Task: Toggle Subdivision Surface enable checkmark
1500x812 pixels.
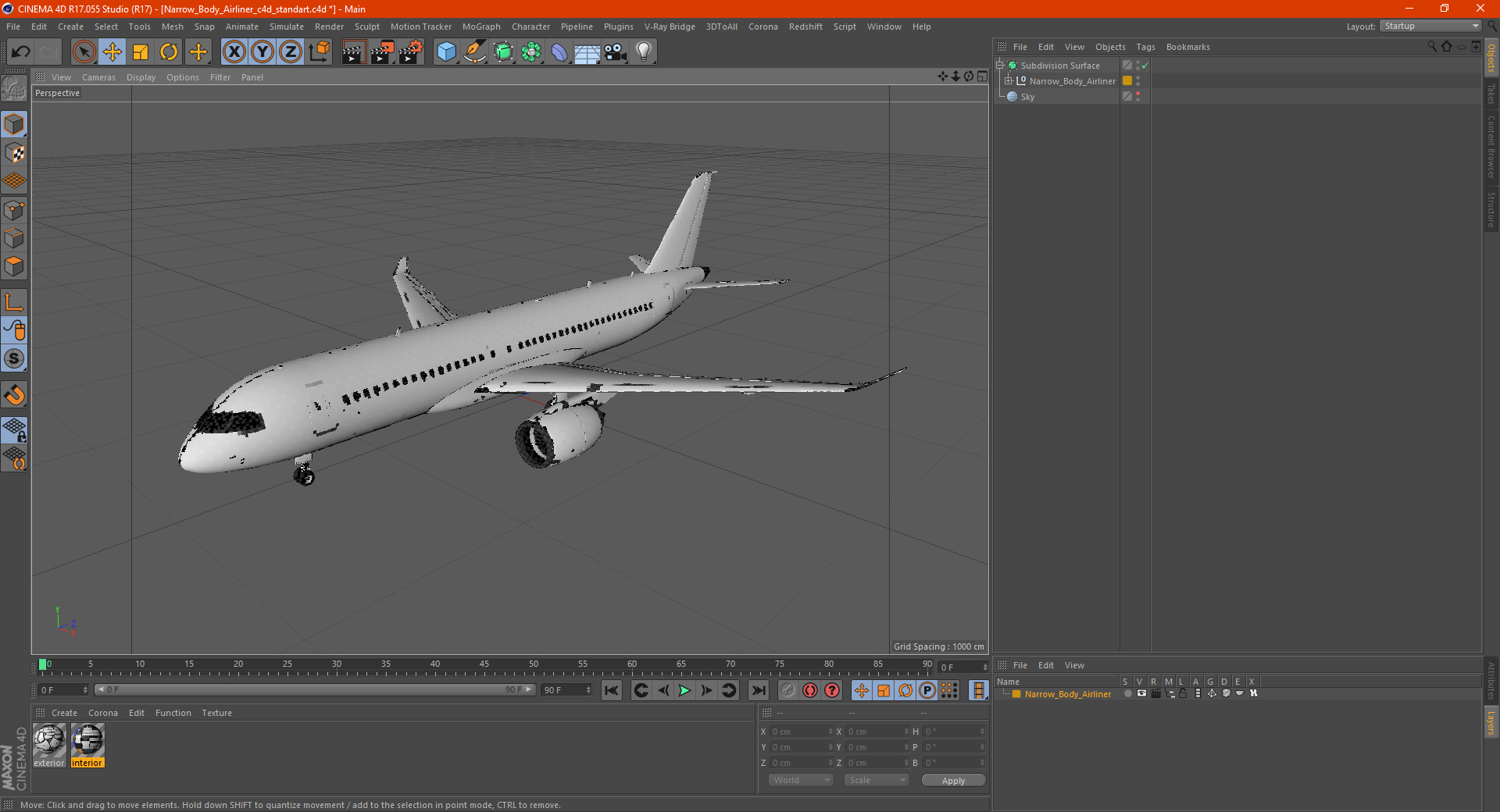Action: [x=1145, y=66]
